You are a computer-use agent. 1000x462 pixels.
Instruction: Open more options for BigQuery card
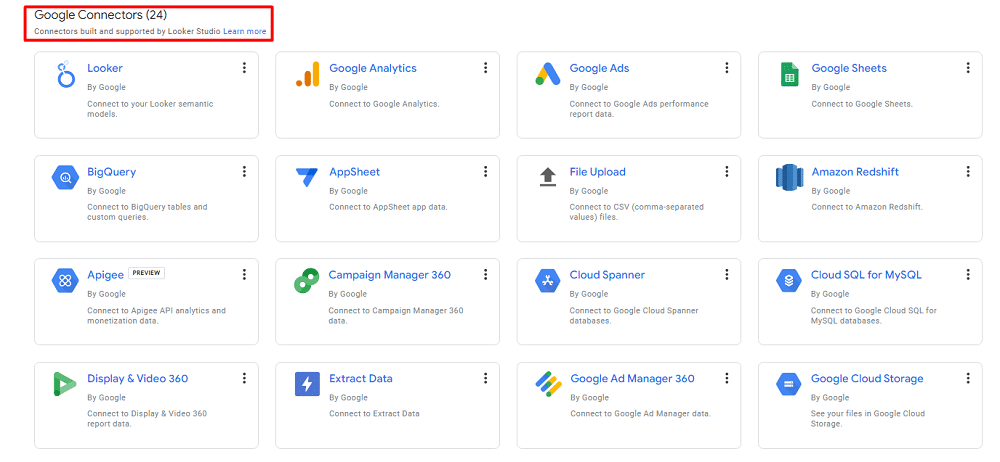[x=244, y=171]
